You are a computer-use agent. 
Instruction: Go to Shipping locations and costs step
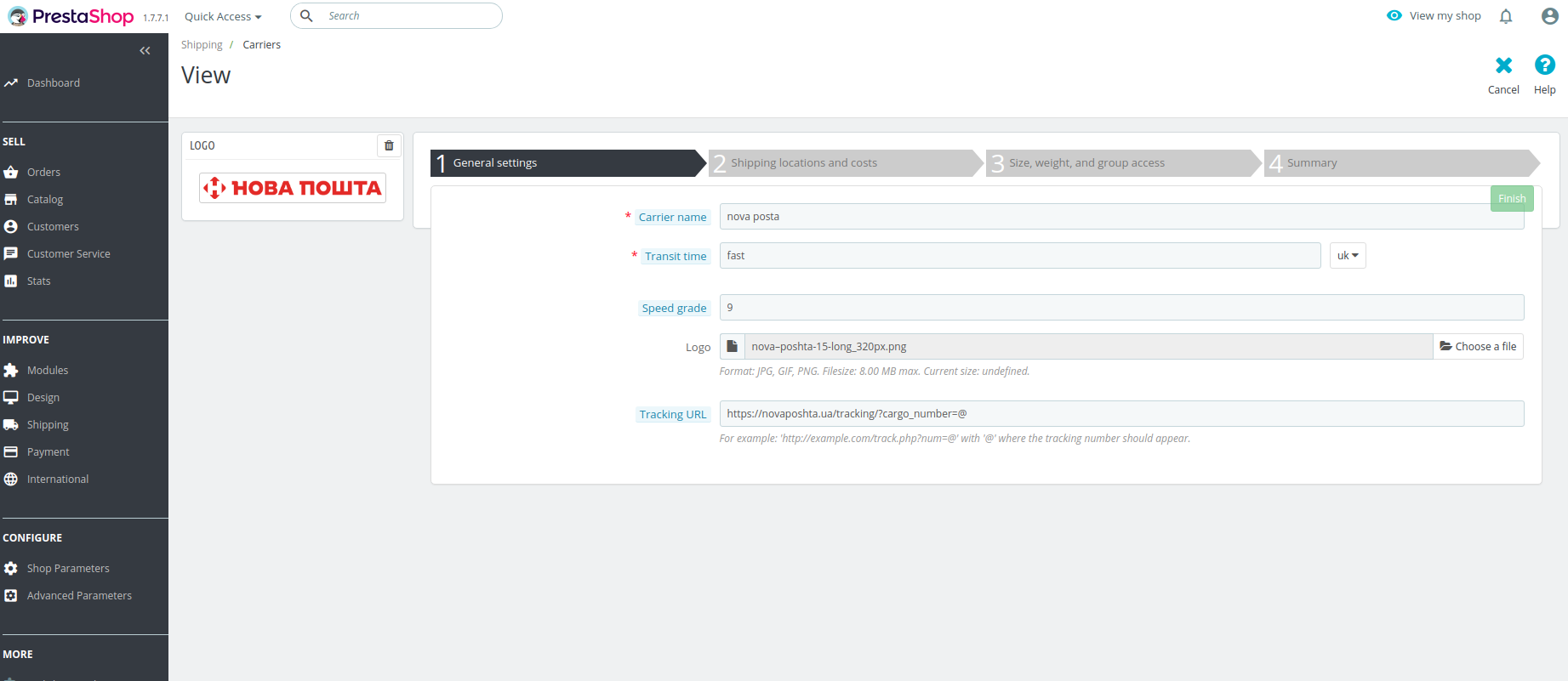(x=845, y=163)
